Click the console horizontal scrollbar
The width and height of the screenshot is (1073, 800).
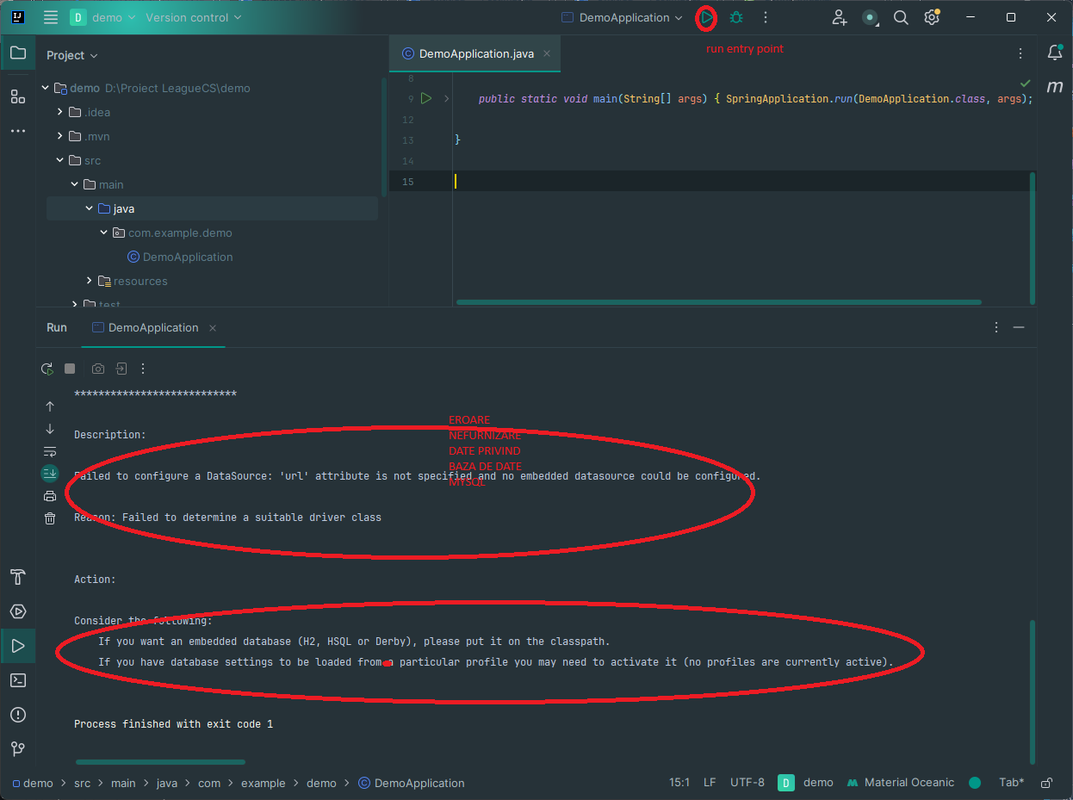click(x=160, y=762)
